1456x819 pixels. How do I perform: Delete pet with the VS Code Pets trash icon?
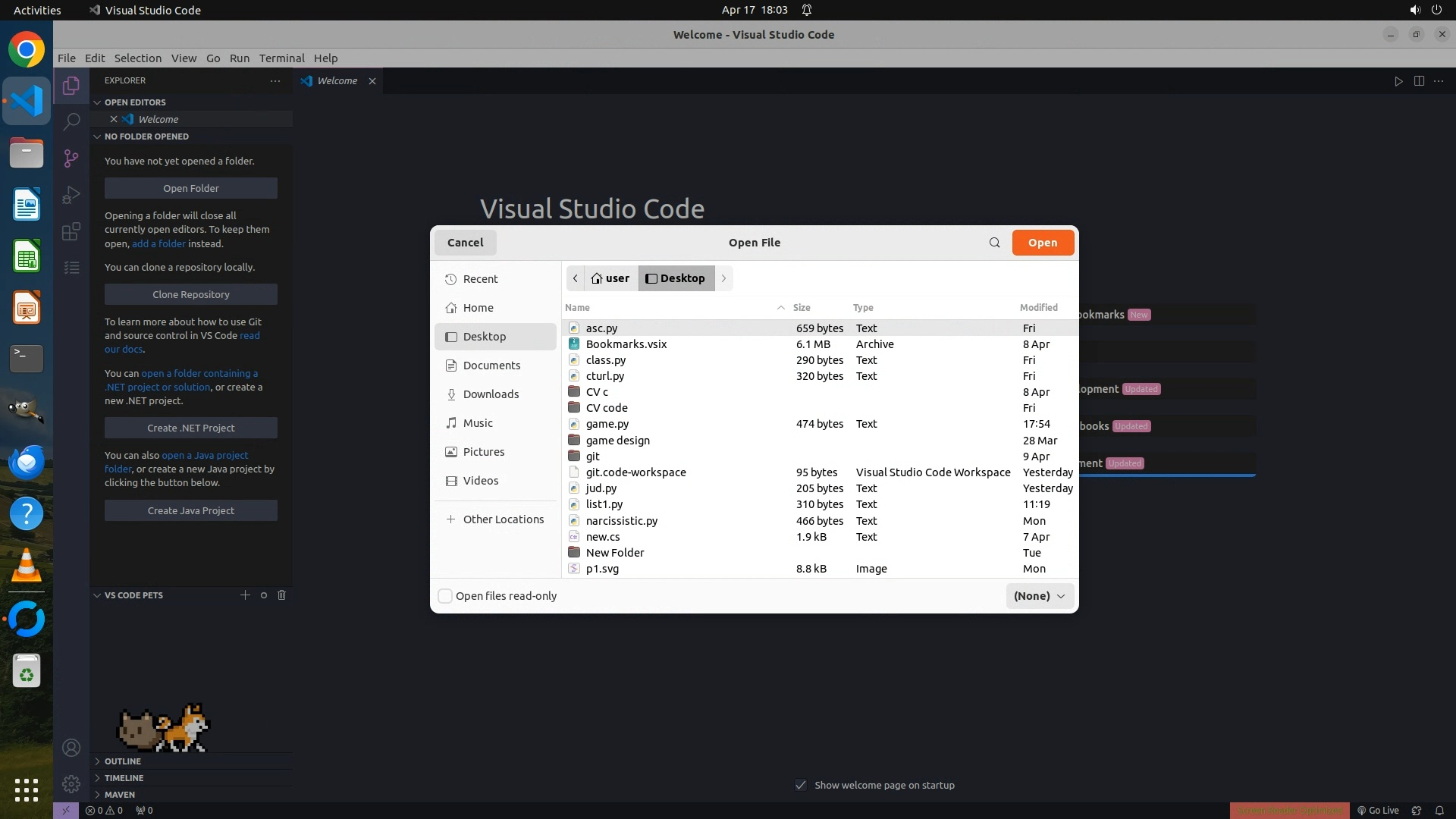click(x=282, y=595)
